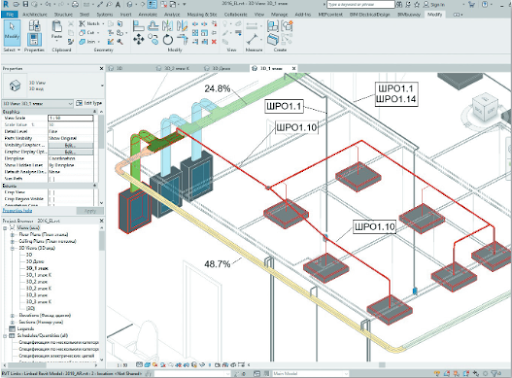
Task: Collapse the Extents properties group
Action: (95, 186)
